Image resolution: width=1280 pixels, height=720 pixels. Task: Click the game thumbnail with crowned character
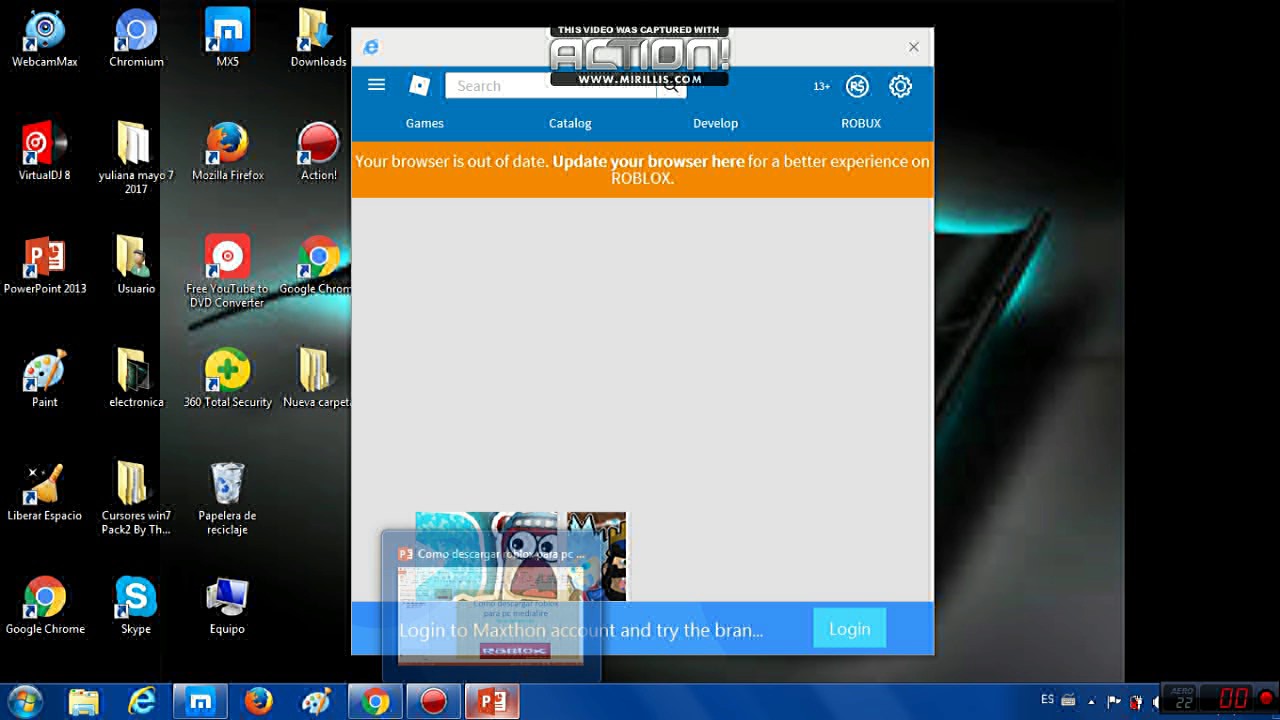pyautogui.click(x=596, y=556)
